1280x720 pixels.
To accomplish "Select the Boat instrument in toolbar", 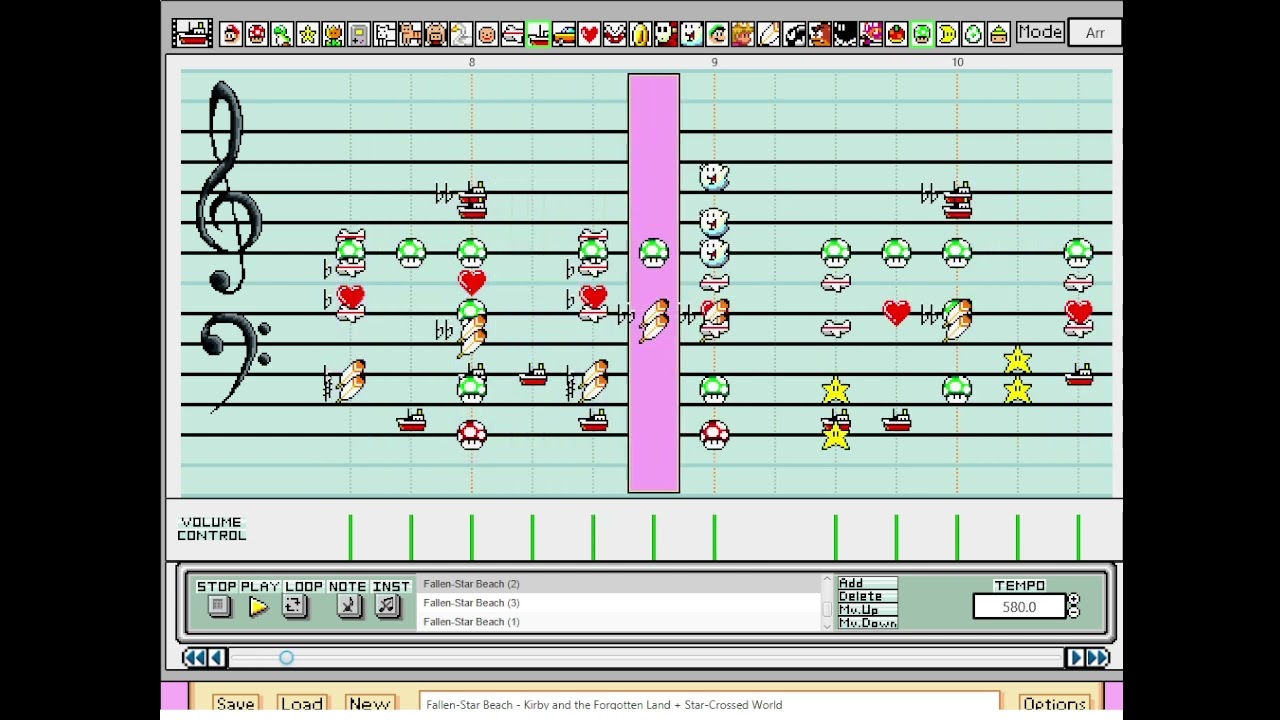I will (538, 34).
